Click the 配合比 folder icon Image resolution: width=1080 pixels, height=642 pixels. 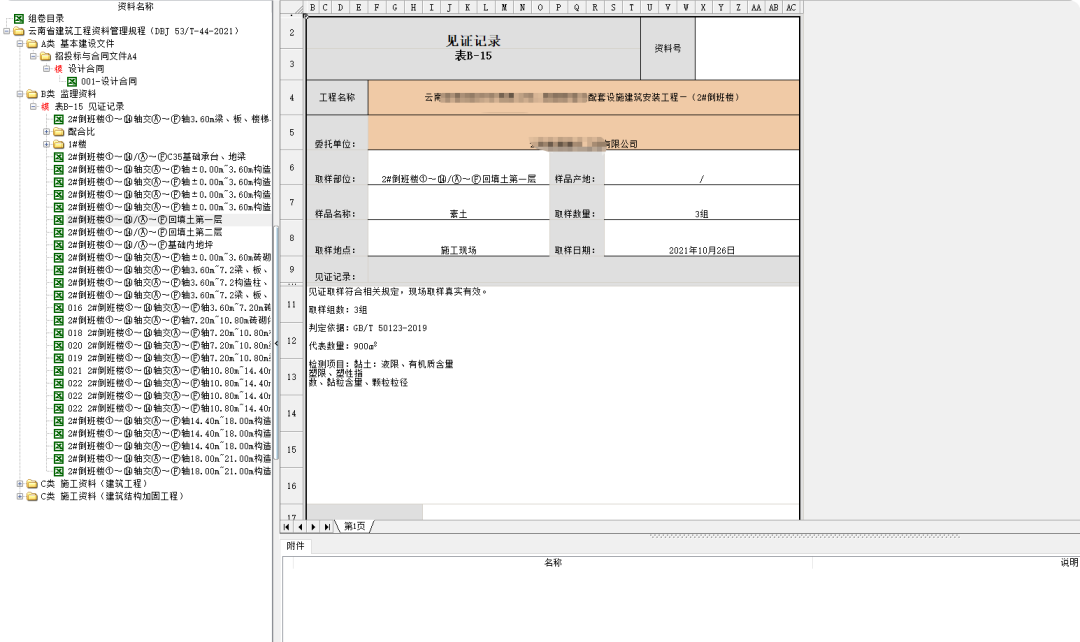59,132
